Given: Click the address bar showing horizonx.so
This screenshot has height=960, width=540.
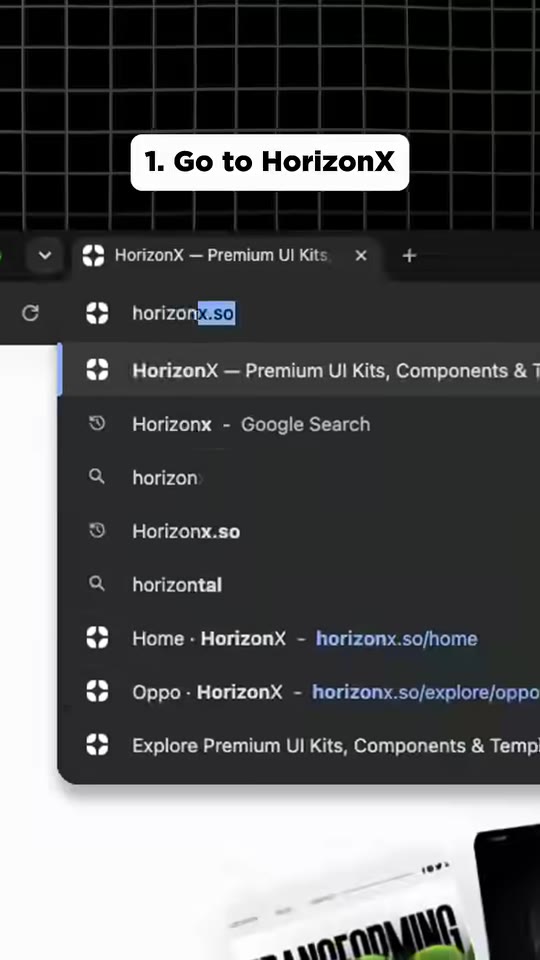Looking at the screenshot, I should 306,313.
